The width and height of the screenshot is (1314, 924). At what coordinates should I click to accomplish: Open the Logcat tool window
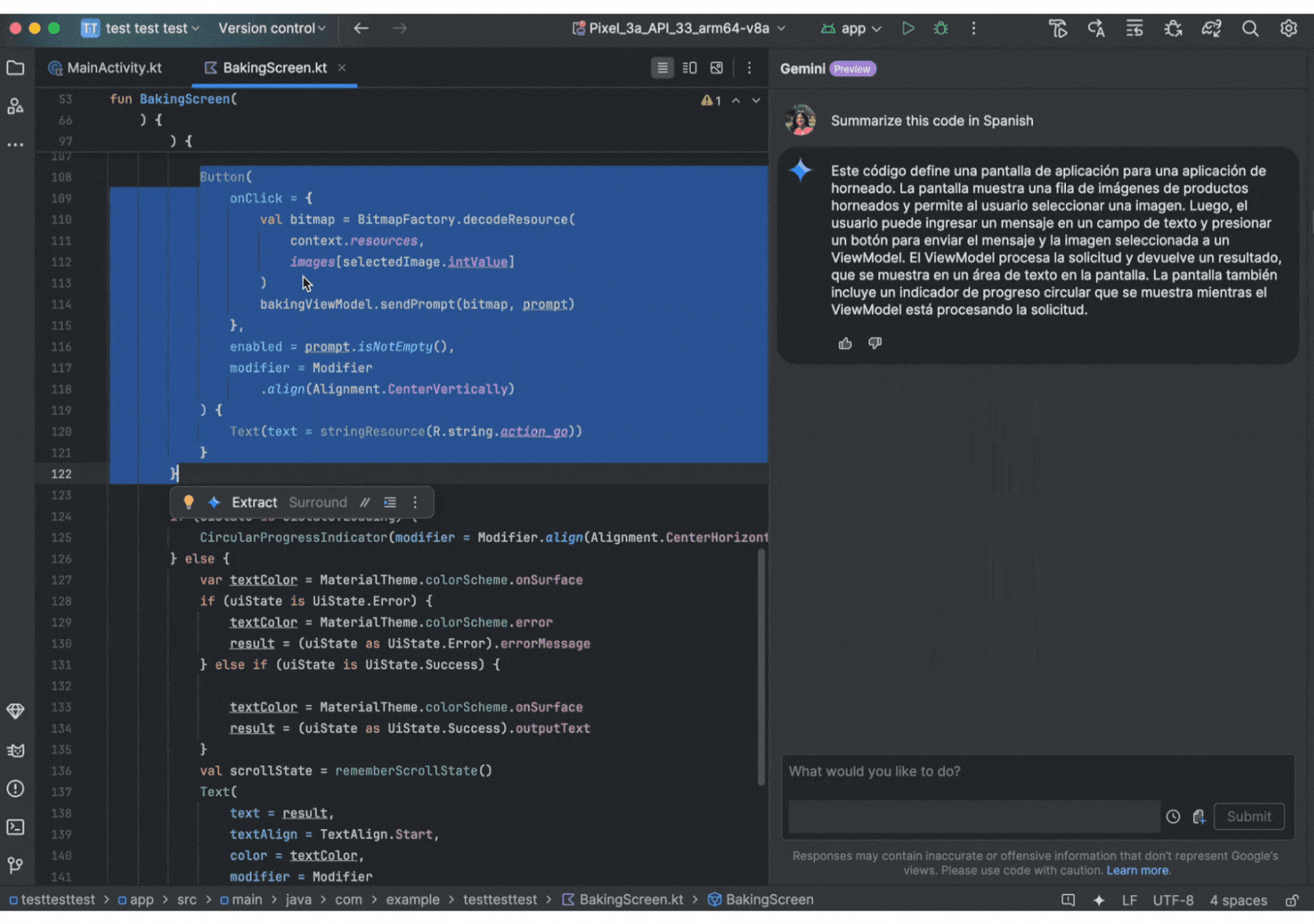tap(16, 751)
